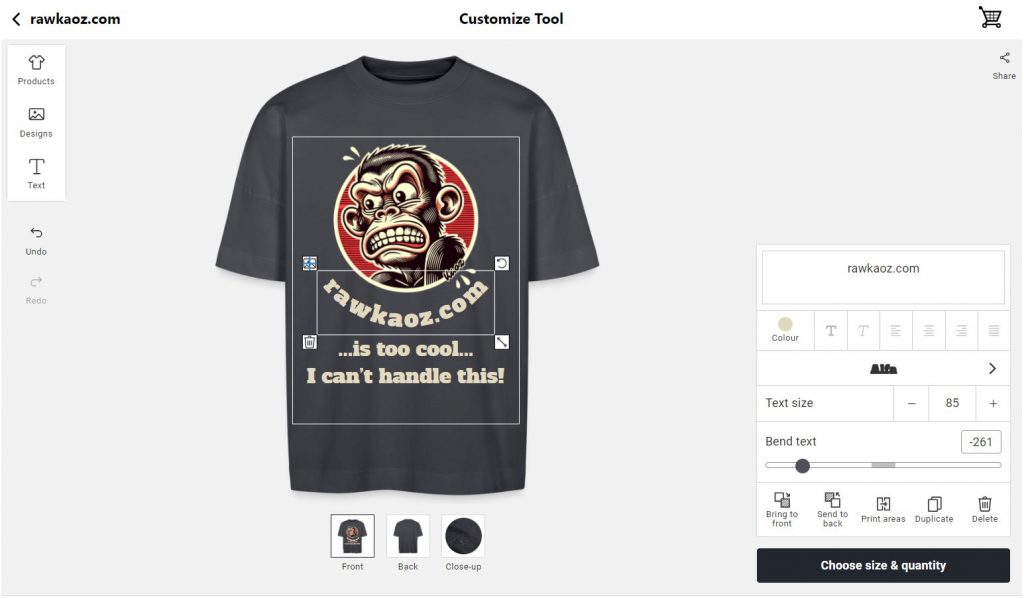Click Bring to front
The width and height of the screenshot is (1024, 598).
point(782,508)
